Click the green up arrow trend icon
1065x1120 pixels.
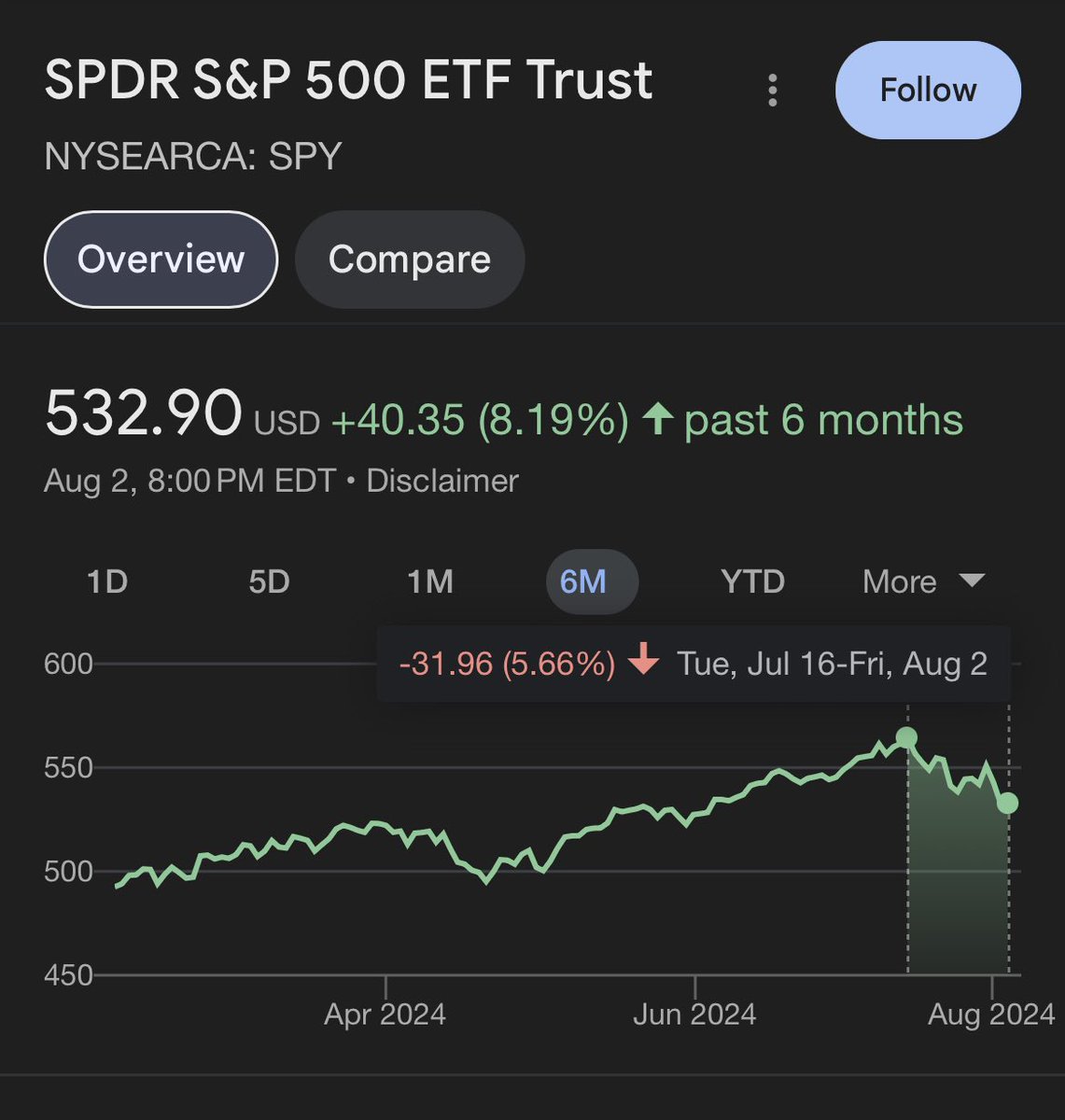[x=658, y=419]
